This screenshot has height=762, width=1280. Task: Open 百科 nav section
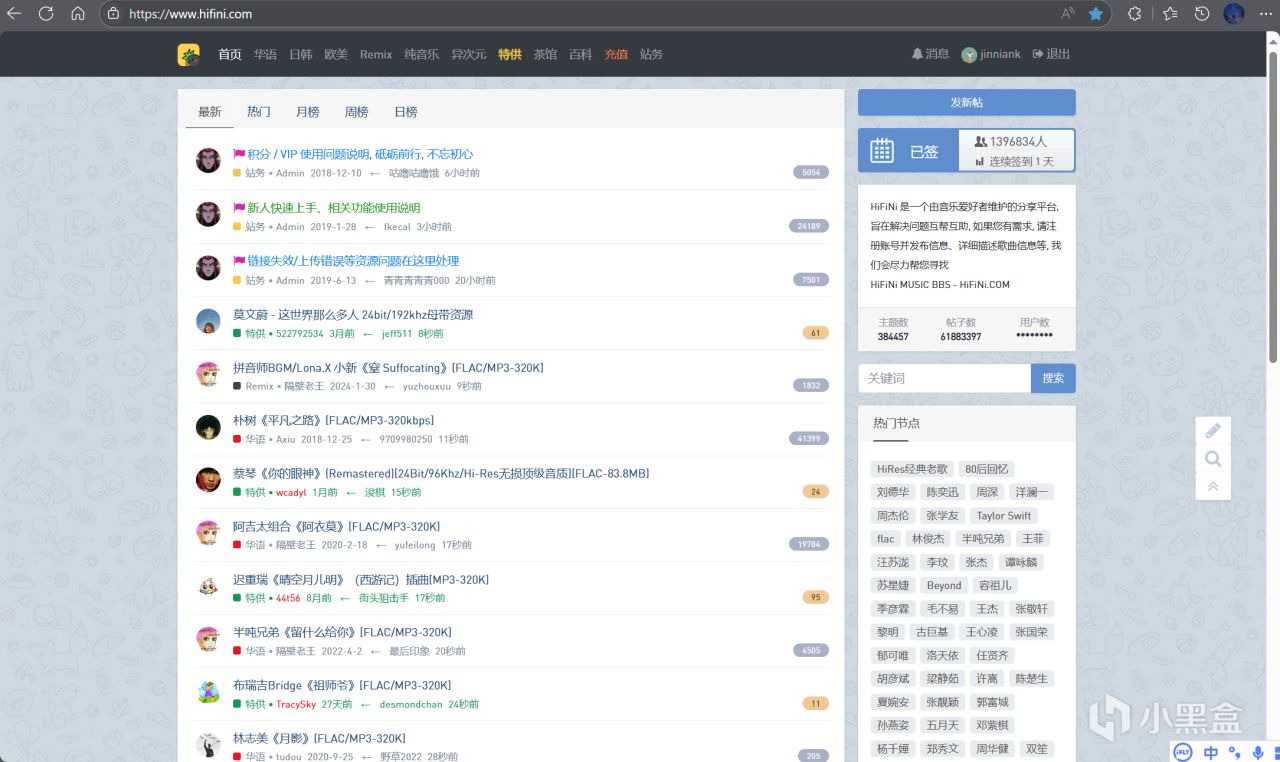[580, 54]
